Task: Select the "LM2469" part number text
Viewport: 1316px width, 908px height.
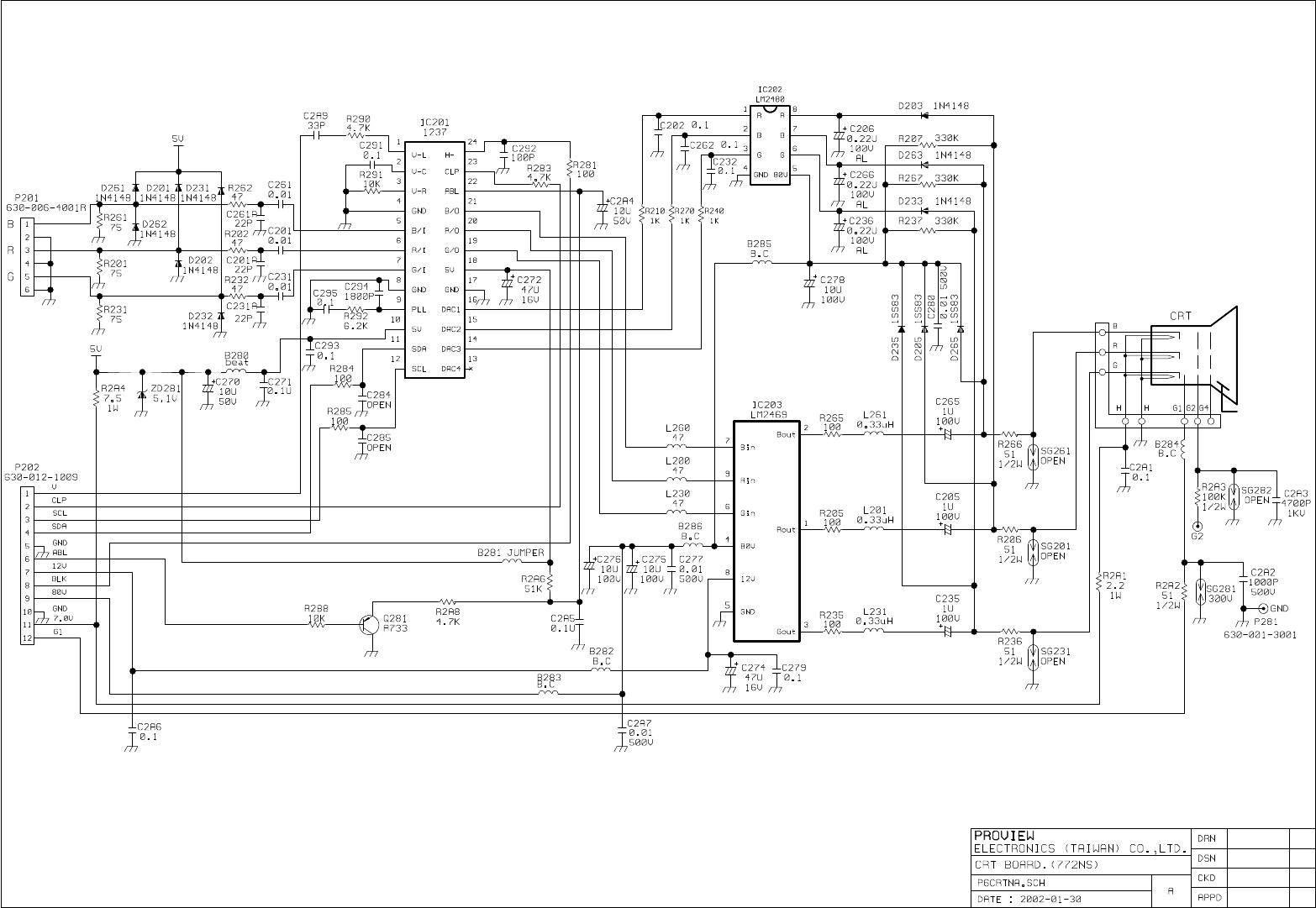Action: click(x=768, y=413)
